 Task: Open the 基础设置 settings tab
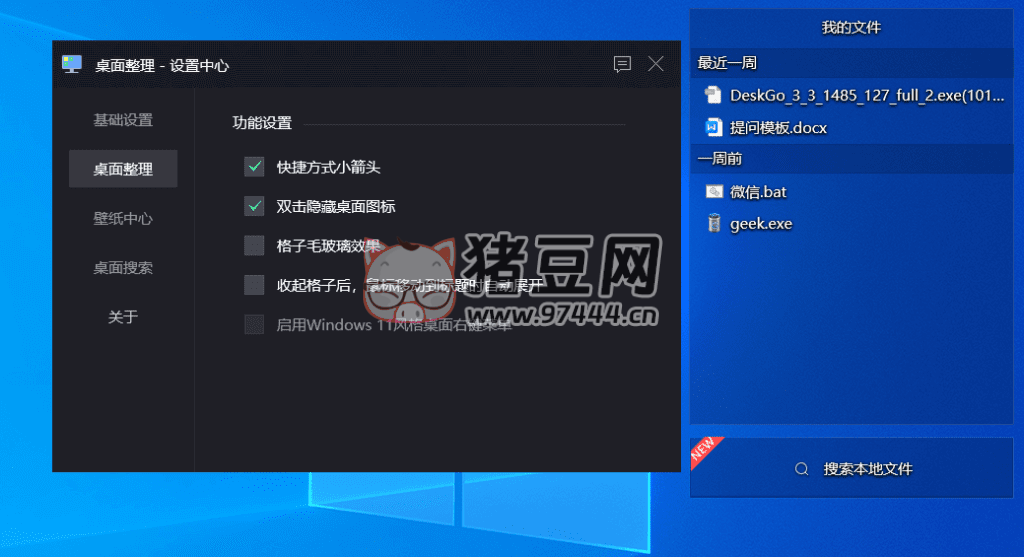point(123,120)
